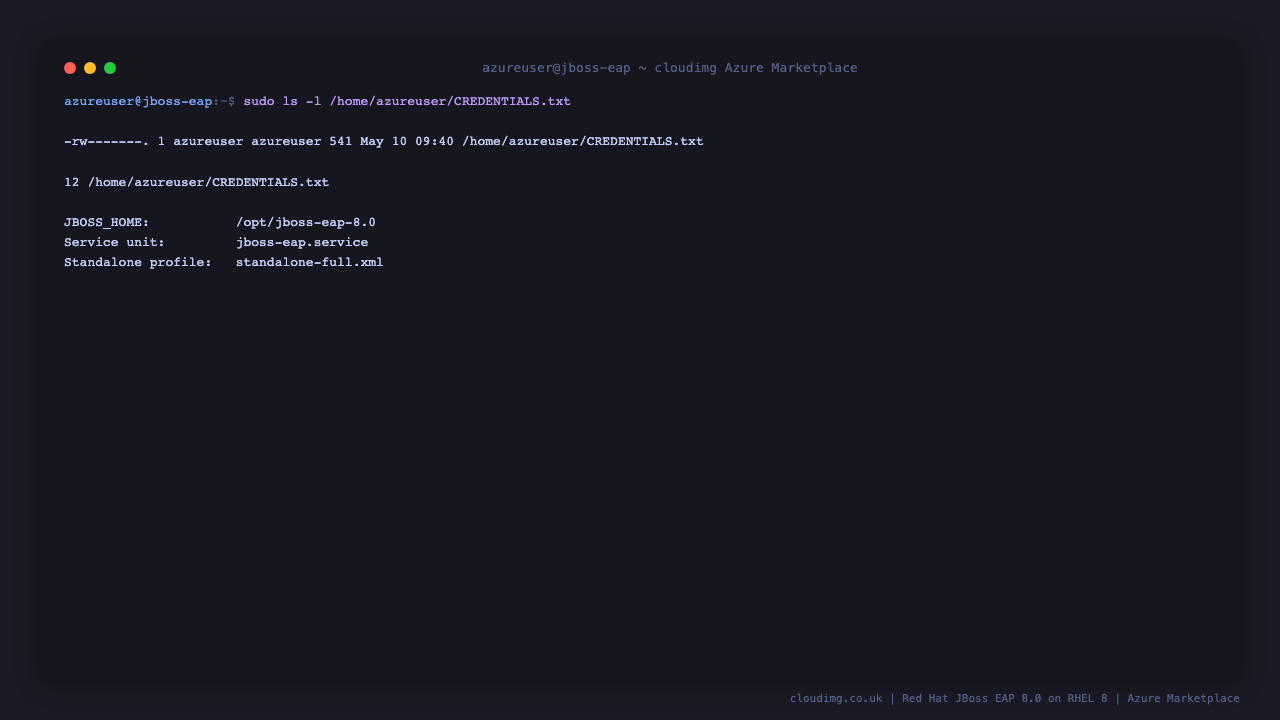Click the file size '541' in ls output
Screen dimensions: 1280x720
point(341,141)
